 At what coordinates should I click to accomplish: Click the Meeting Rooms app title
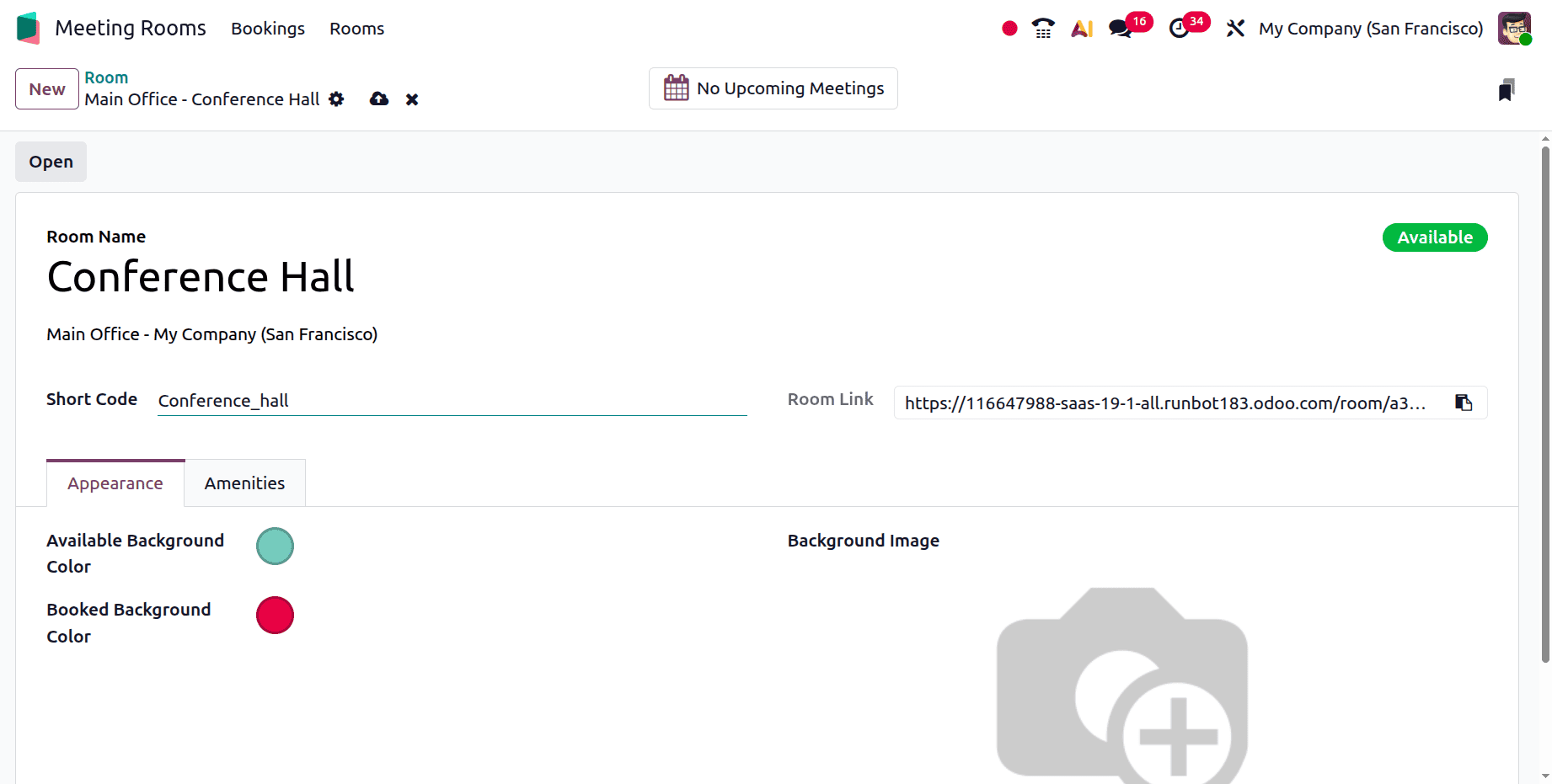(131, 29)
